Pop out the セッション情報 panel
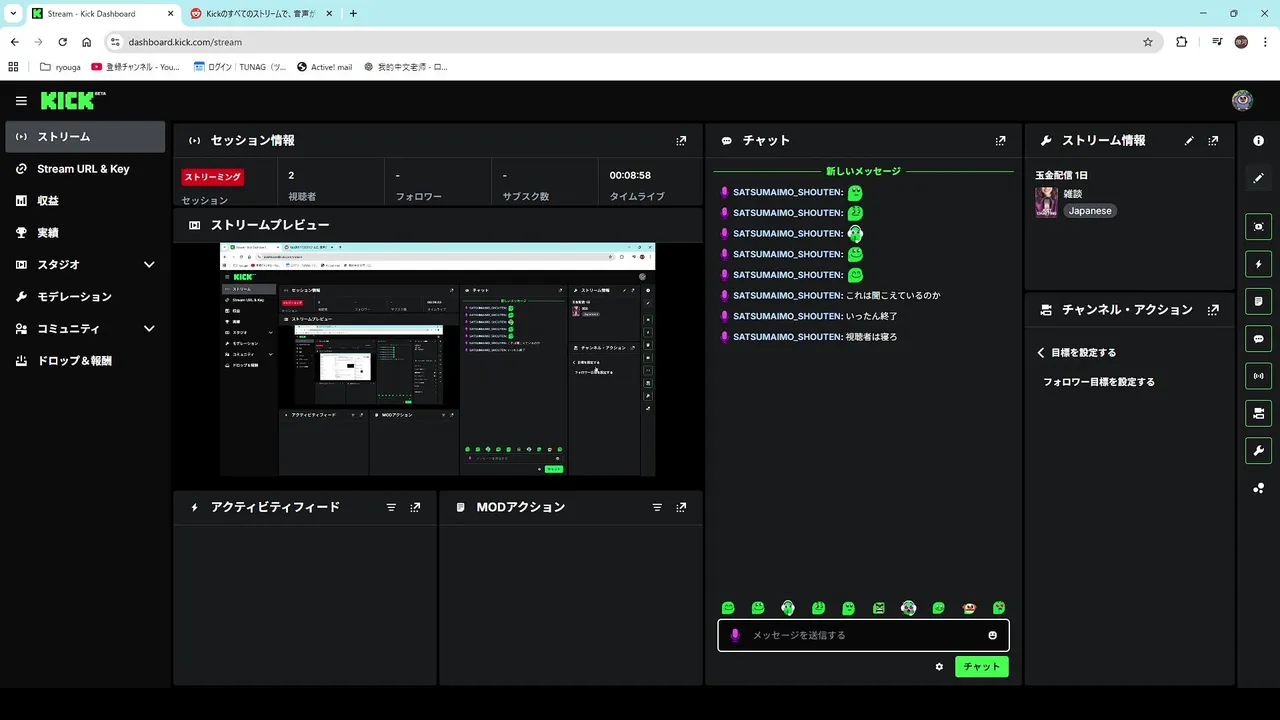1280x720 pixels. pos(681,141)
